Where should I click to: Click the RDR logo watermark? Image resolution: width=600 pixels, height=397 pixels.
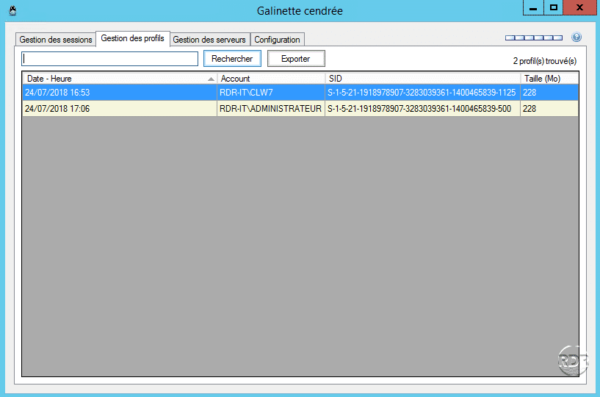[x=572, y=360]
